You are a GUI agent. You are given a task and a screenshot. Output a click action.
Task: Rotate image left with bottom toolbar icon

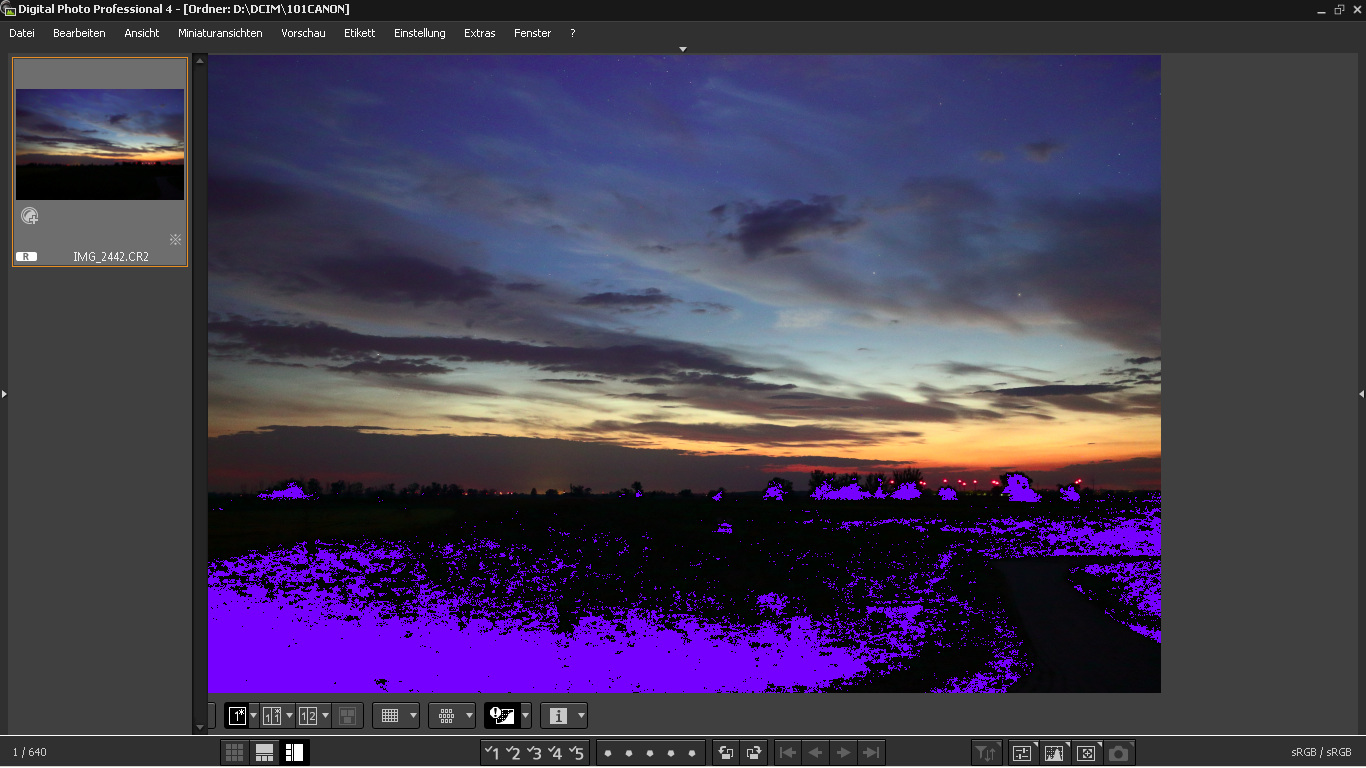coord(726,753)
